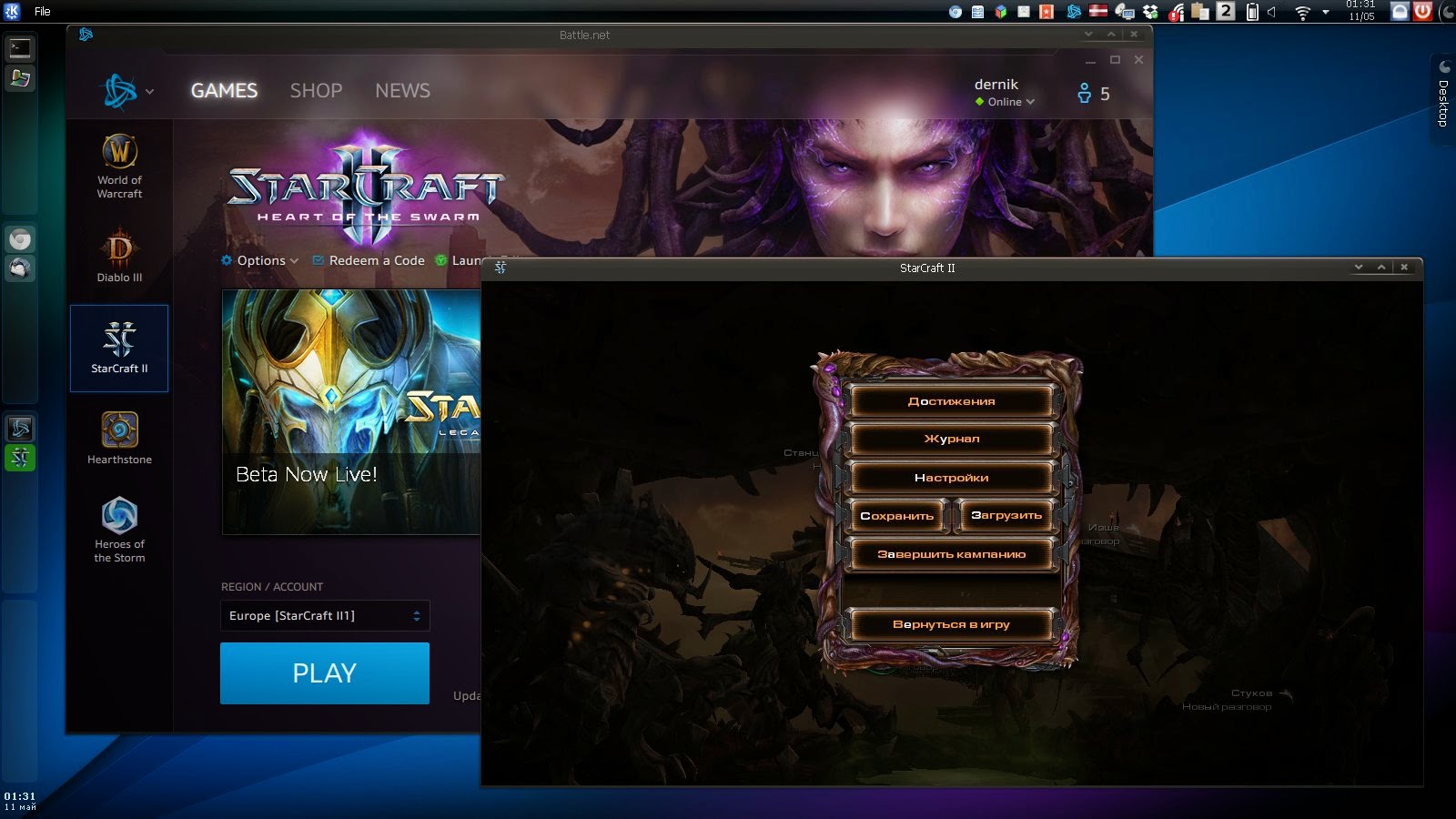Image resolution: width=1456 pixels, height=819 pixels.
Task: Open the Wi-Fi network tray icon
Action: tap(1302, 12)
